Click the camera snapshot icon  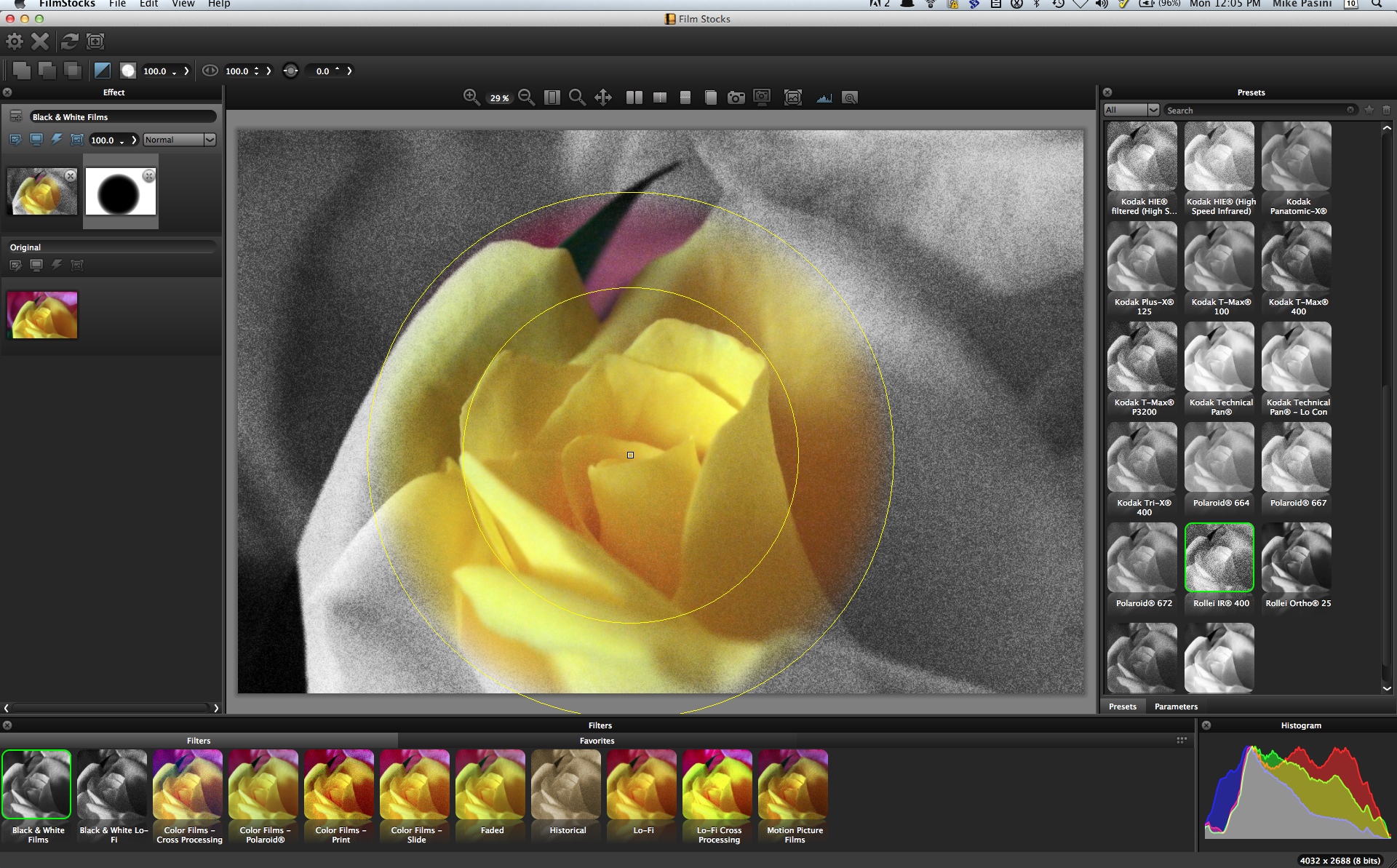[736, 97]
